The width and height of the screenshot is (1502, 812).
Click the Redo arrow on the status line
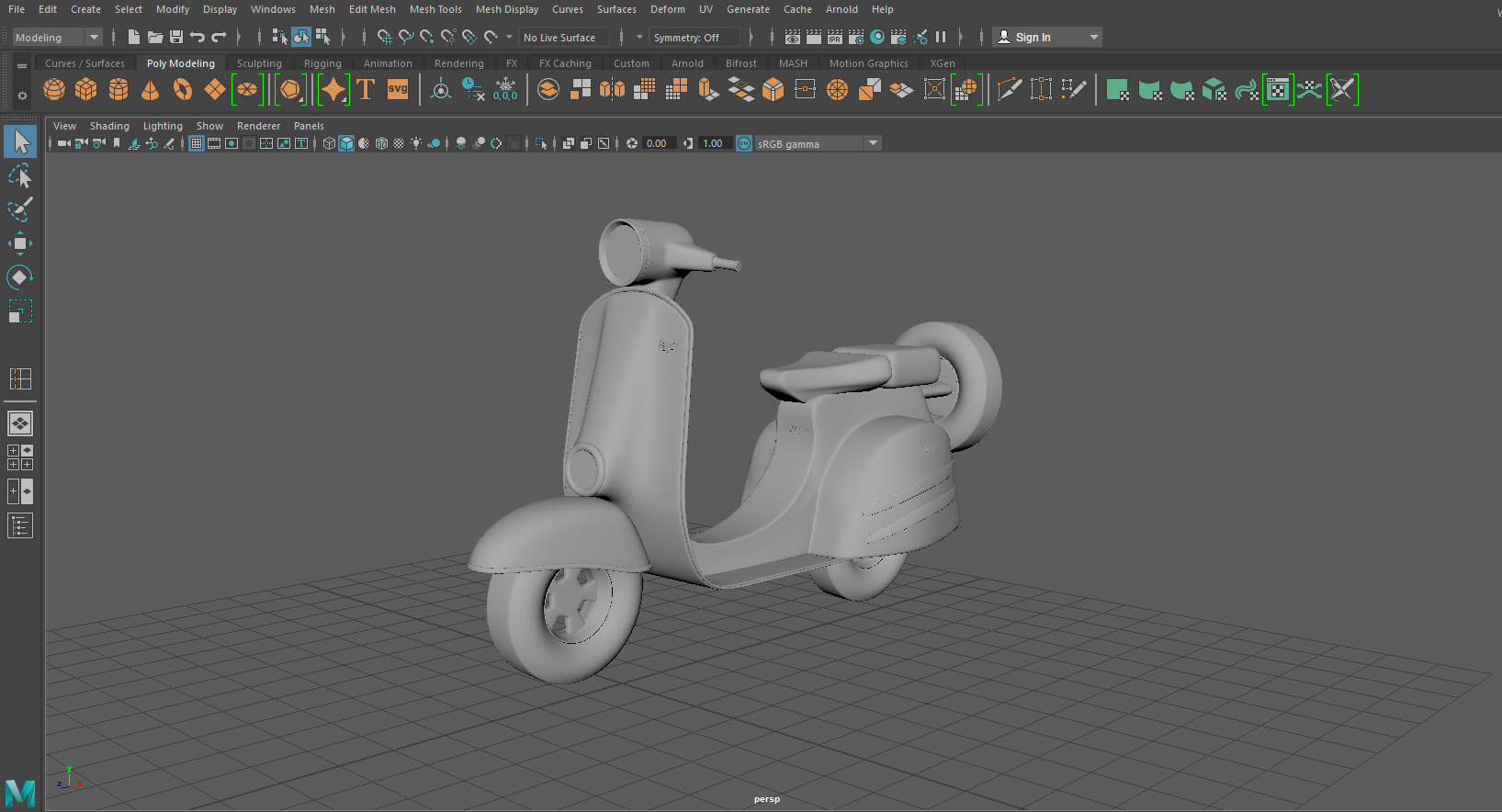[219, 37]
